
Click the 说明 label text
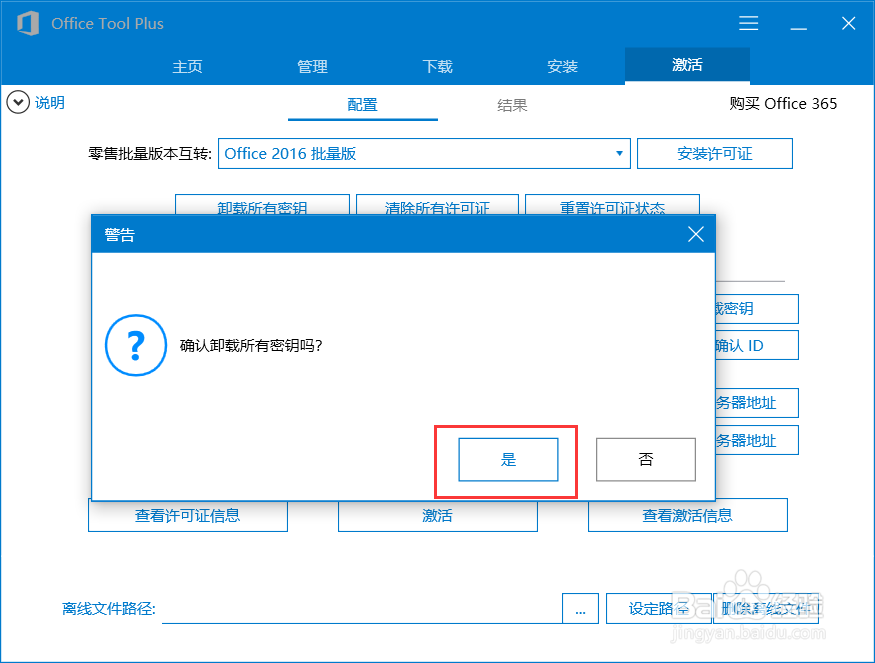coord(50,103)
